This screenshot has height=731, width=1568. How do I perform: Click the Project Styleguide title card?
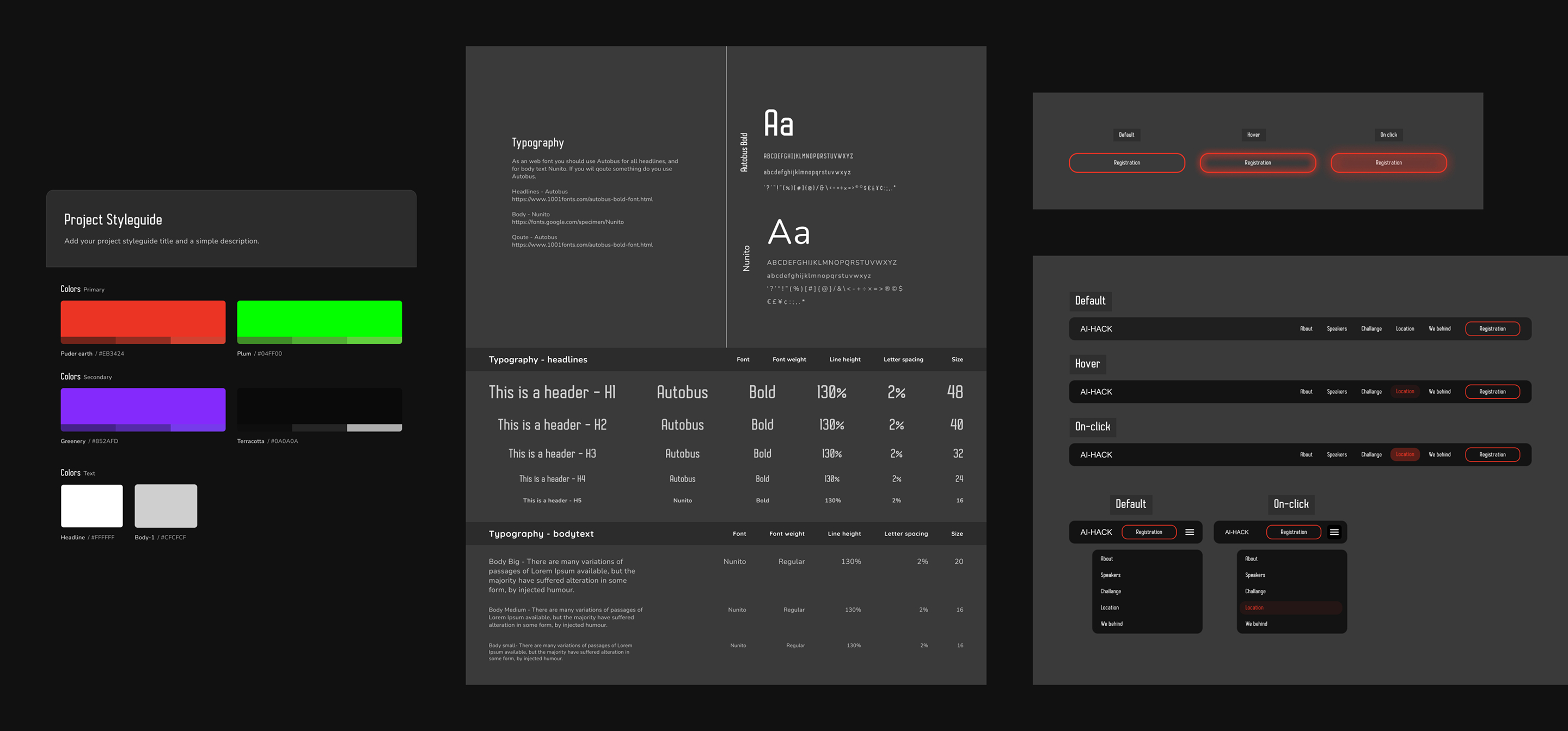[x=231, y=228]
